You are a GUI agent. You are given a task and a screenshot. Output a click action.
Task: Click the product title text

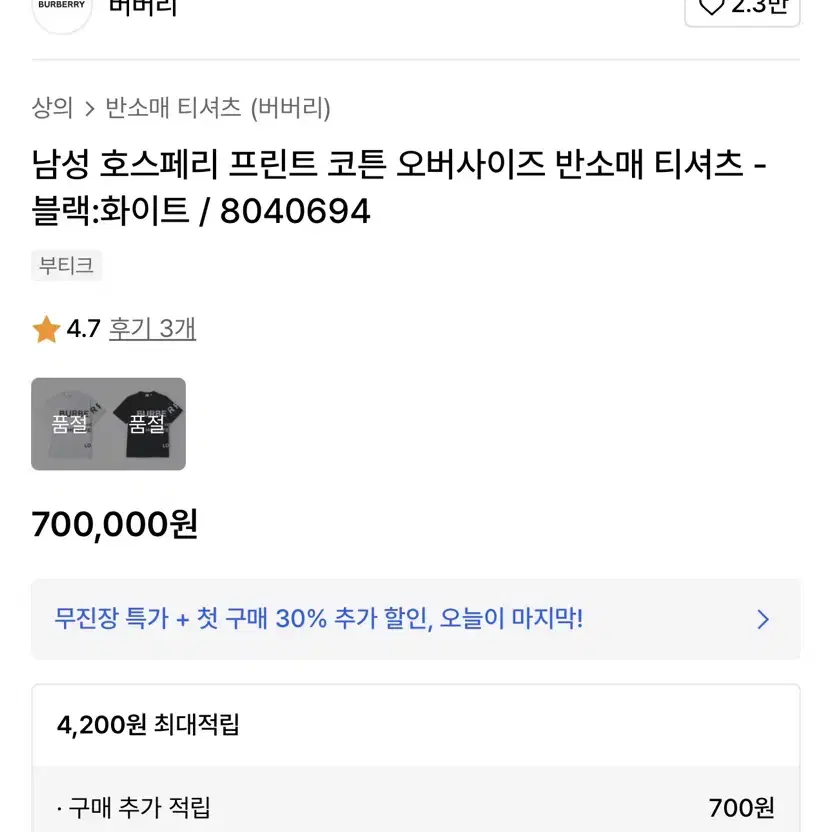[399, 187]
